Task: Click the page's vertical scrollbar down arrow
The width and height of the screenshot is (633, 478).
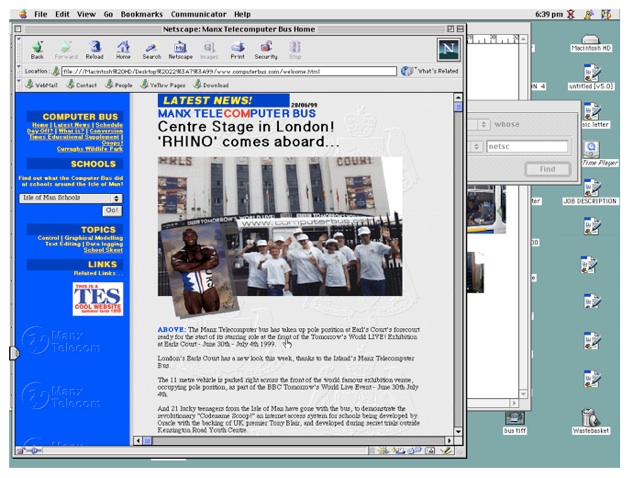Action: 458,430
